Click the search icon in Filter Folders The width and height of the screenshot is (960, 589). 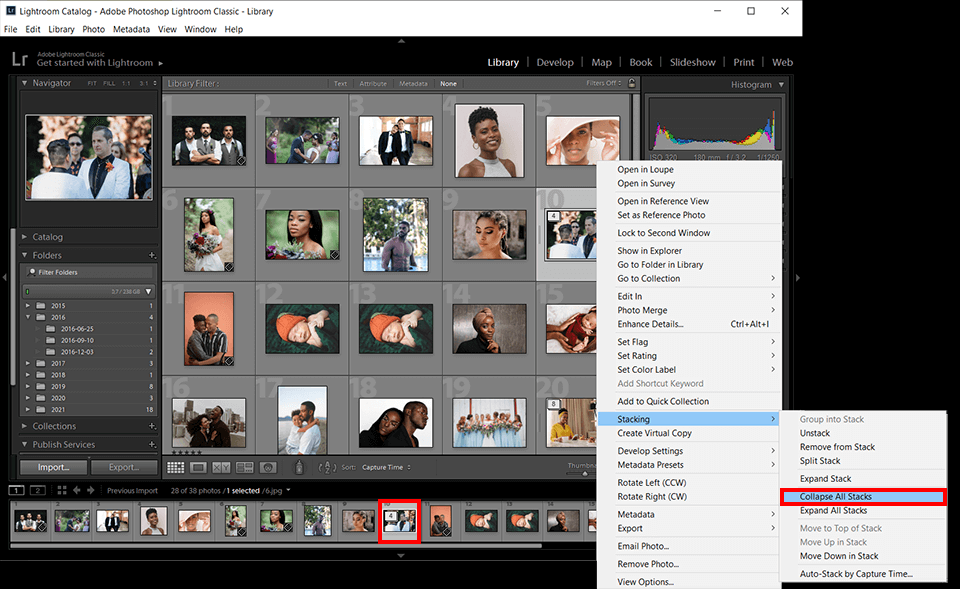point(32,272)
